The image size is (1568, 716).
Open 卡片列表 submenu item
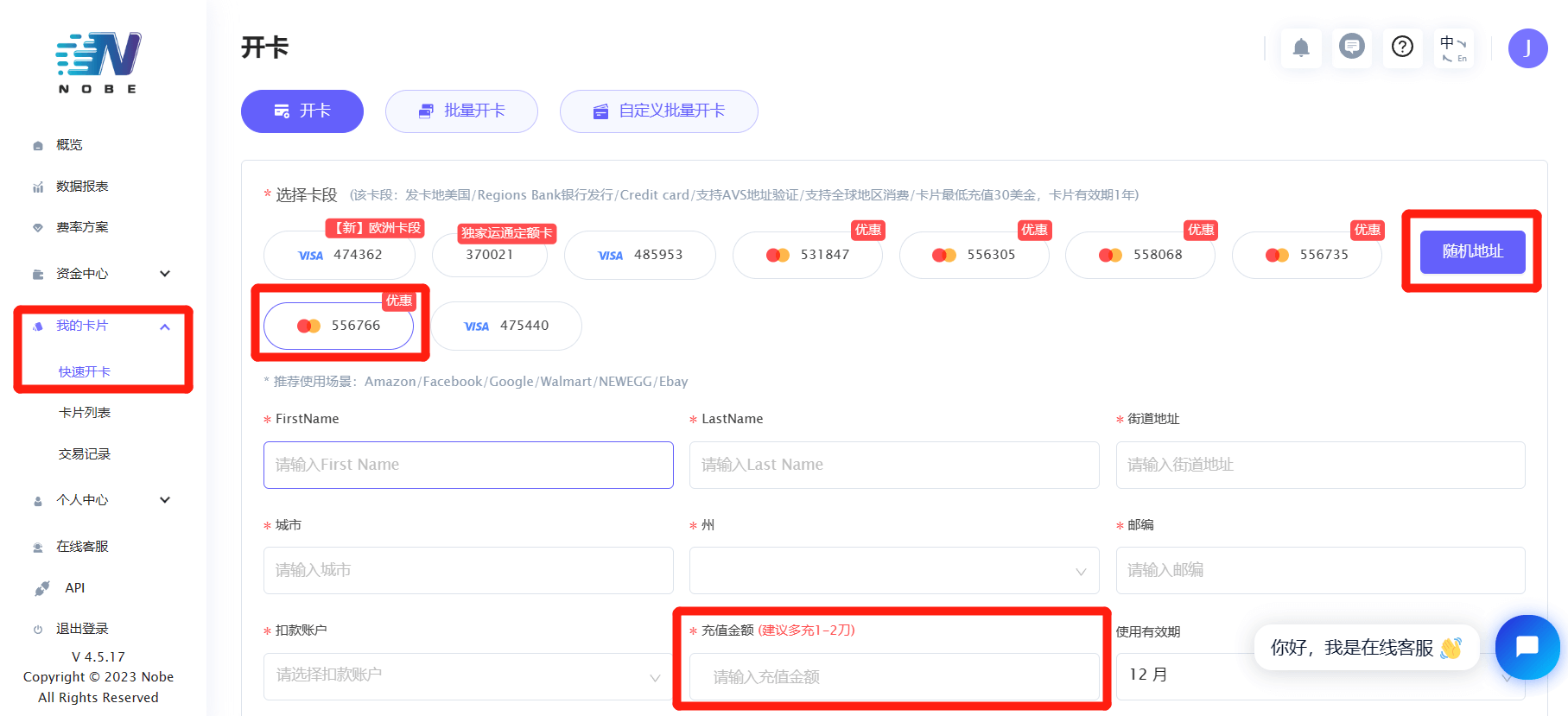(85, 413)
